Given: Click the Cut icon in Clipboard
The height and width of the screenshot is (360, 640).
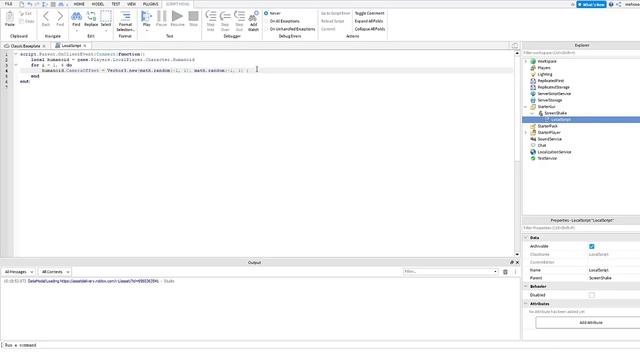Looking at the screenshot, I should point(25,13).
